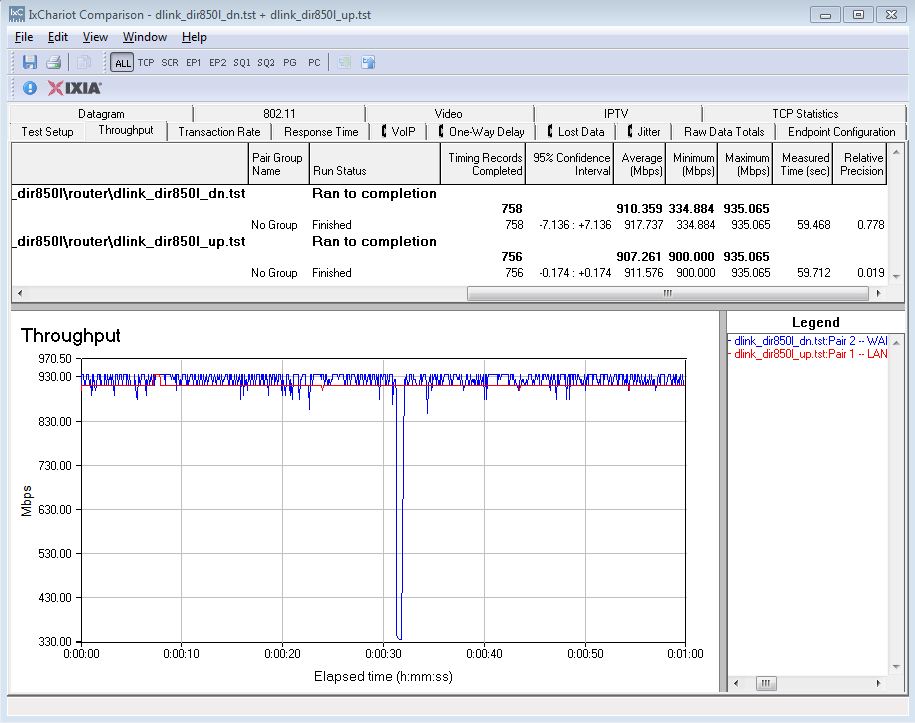Click the results table scroll right arrow
The height and width of the screenshot is (723, 915).
pyautogui.click(x=878, y=294)
